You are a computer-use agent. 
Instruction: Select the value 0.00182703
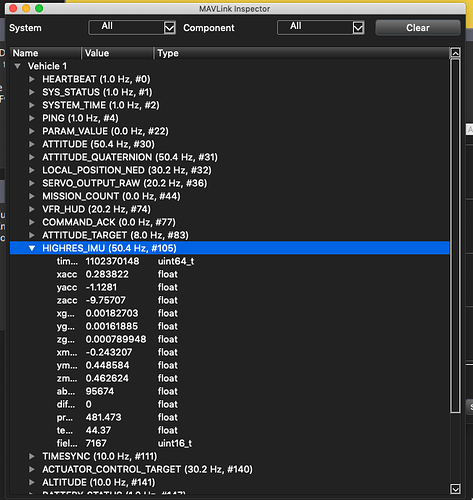112,313
